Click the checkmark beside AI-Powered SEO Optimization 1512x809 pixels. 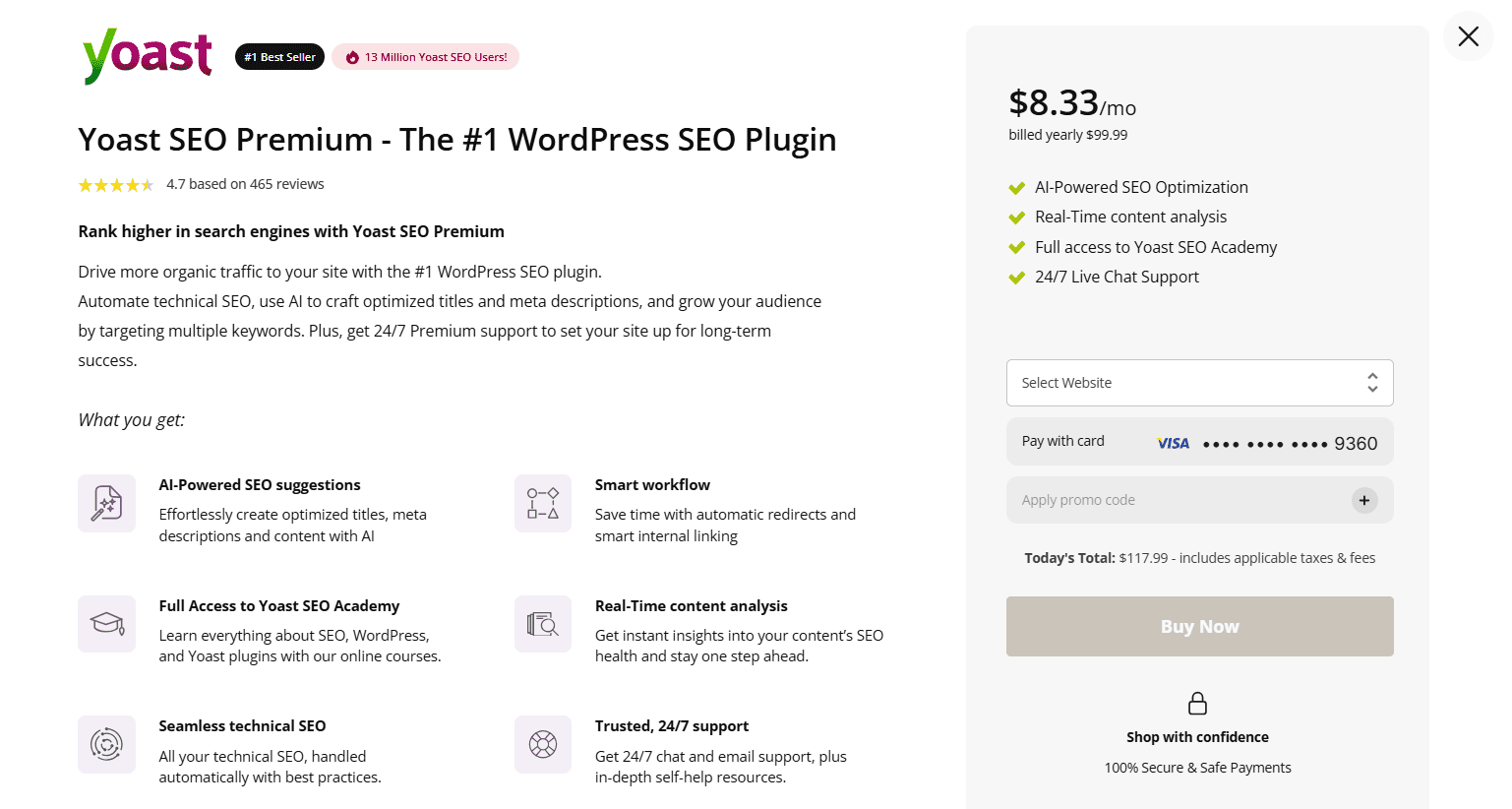(x=1016, y=187)
